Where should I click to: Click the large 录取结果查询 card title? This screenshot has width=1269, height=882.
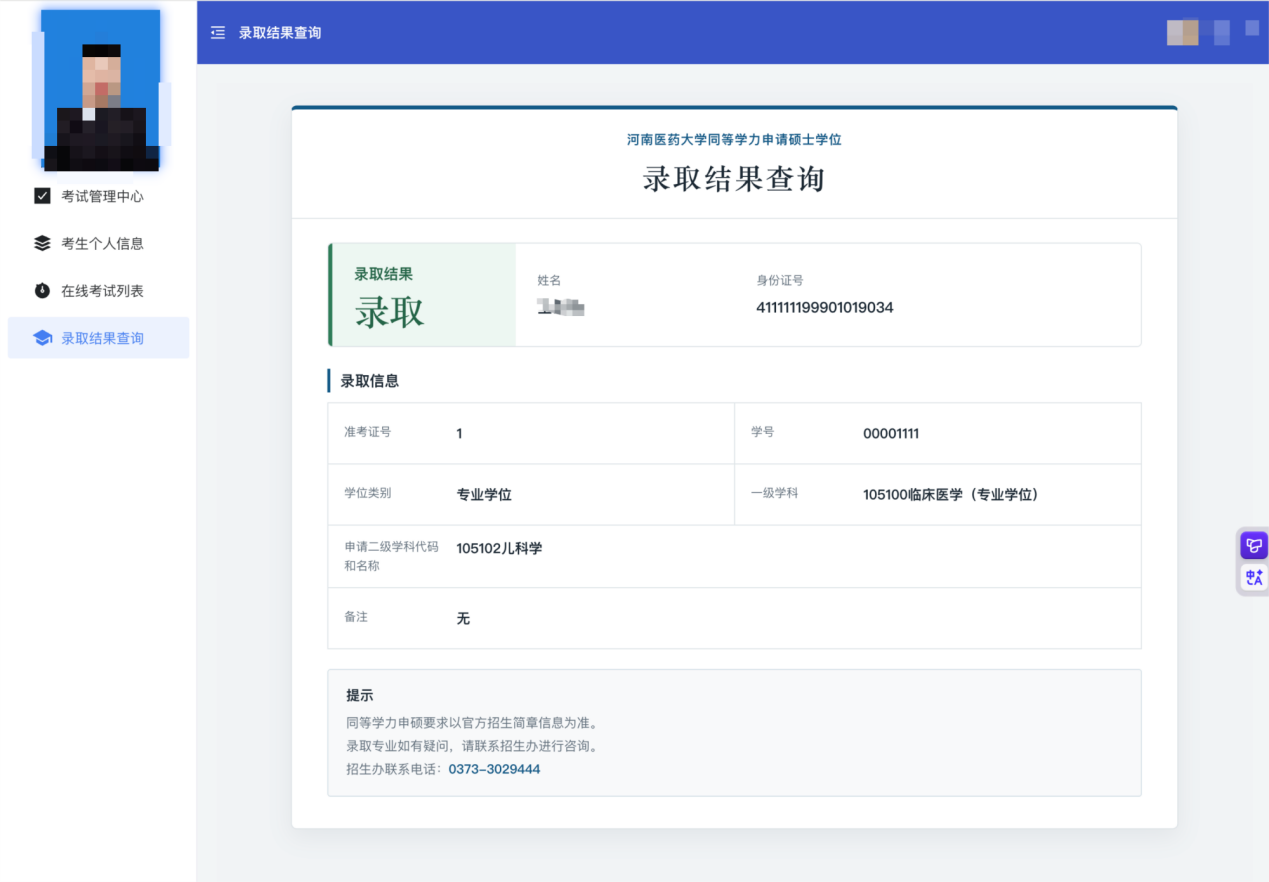[x=734, y=180]
